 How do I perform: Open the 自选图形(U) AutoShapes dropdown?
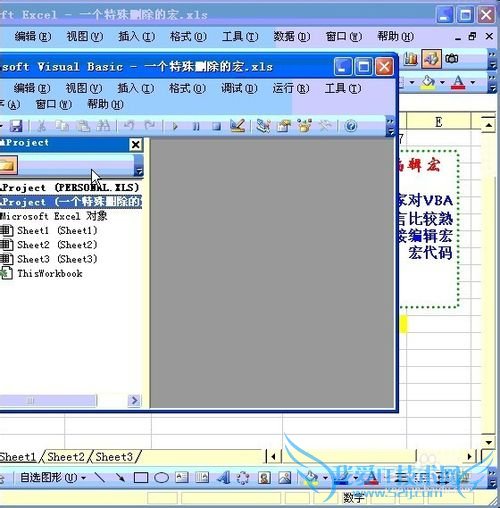(x=53, y=478)
